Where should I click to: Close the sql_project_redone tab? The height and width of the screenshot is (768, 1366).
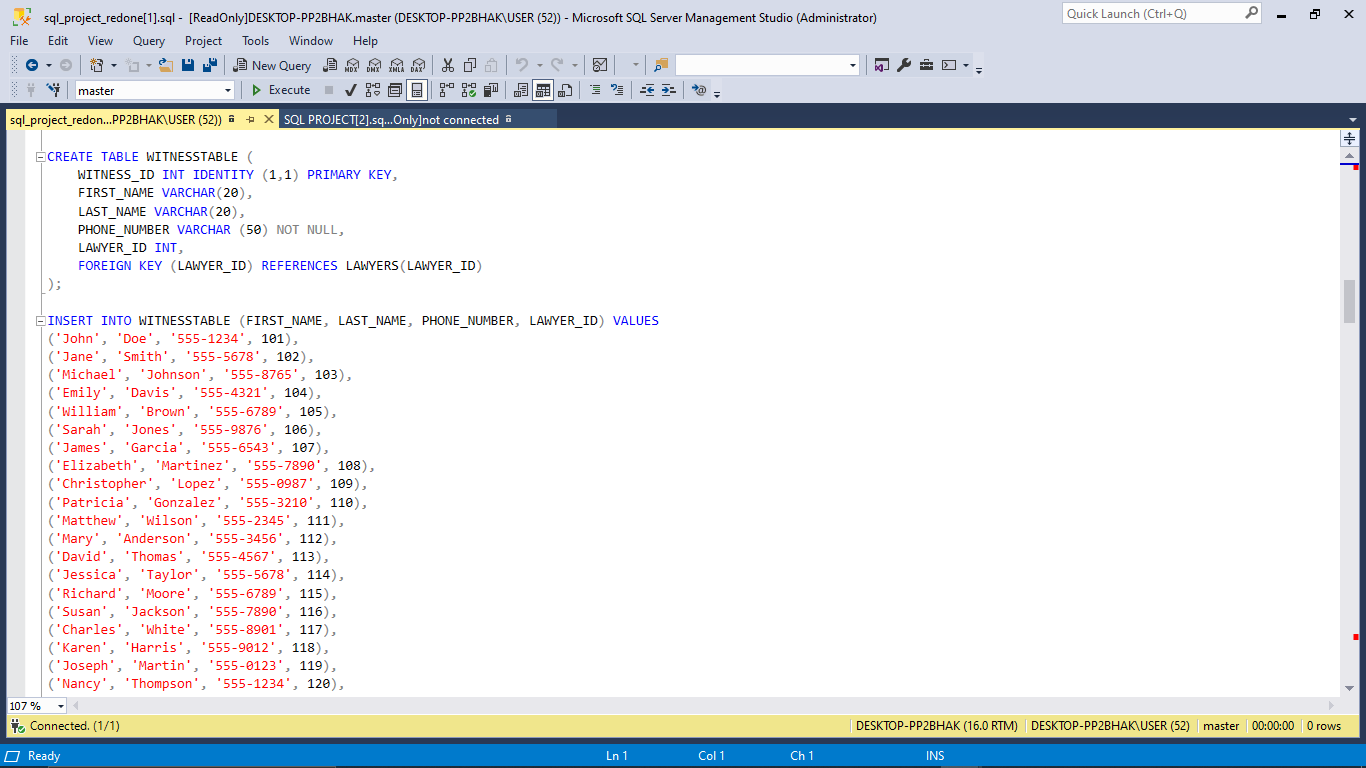click(x=268, y=119)
